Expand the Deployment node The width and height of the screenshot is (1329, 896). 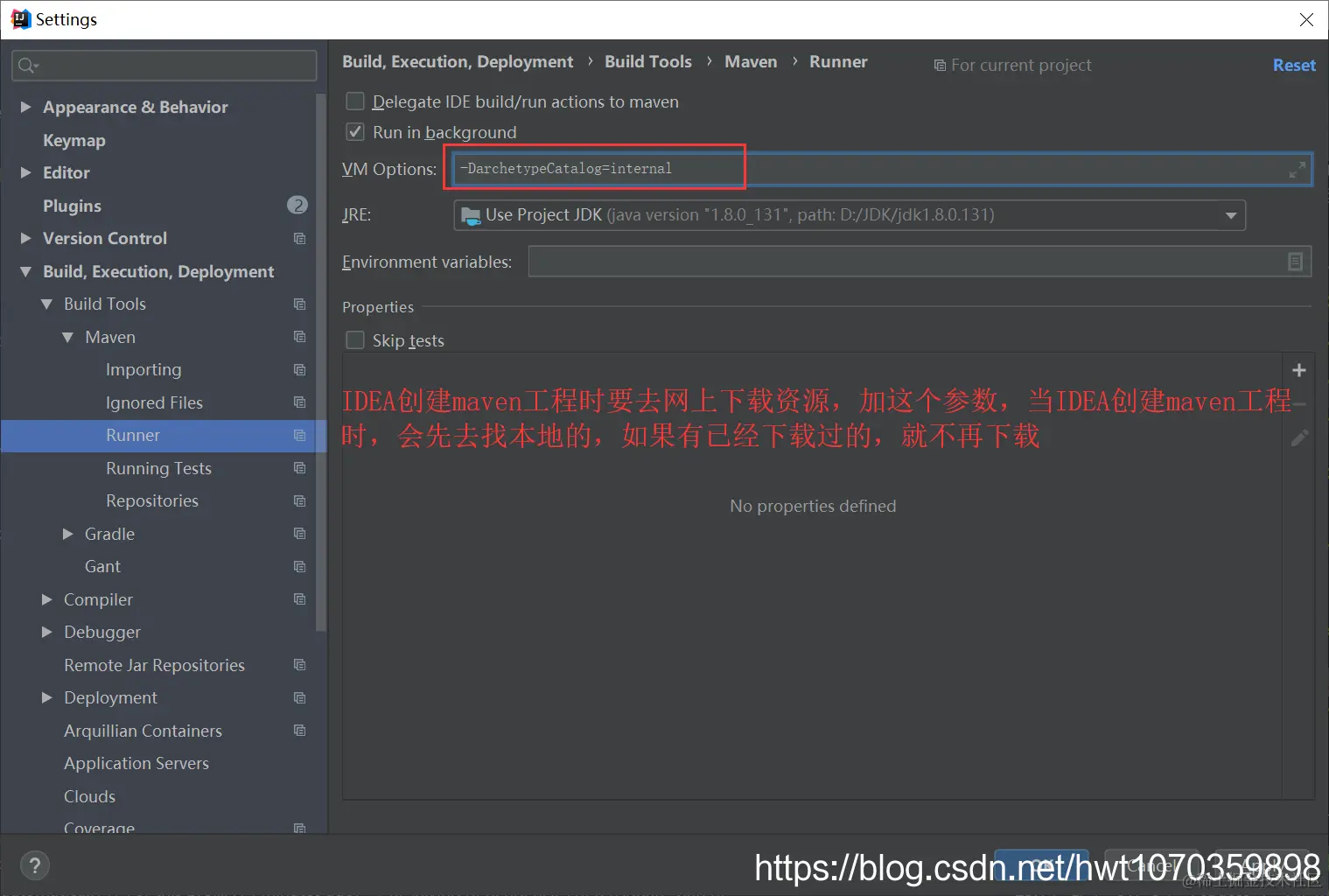click(x=47, y=697)
